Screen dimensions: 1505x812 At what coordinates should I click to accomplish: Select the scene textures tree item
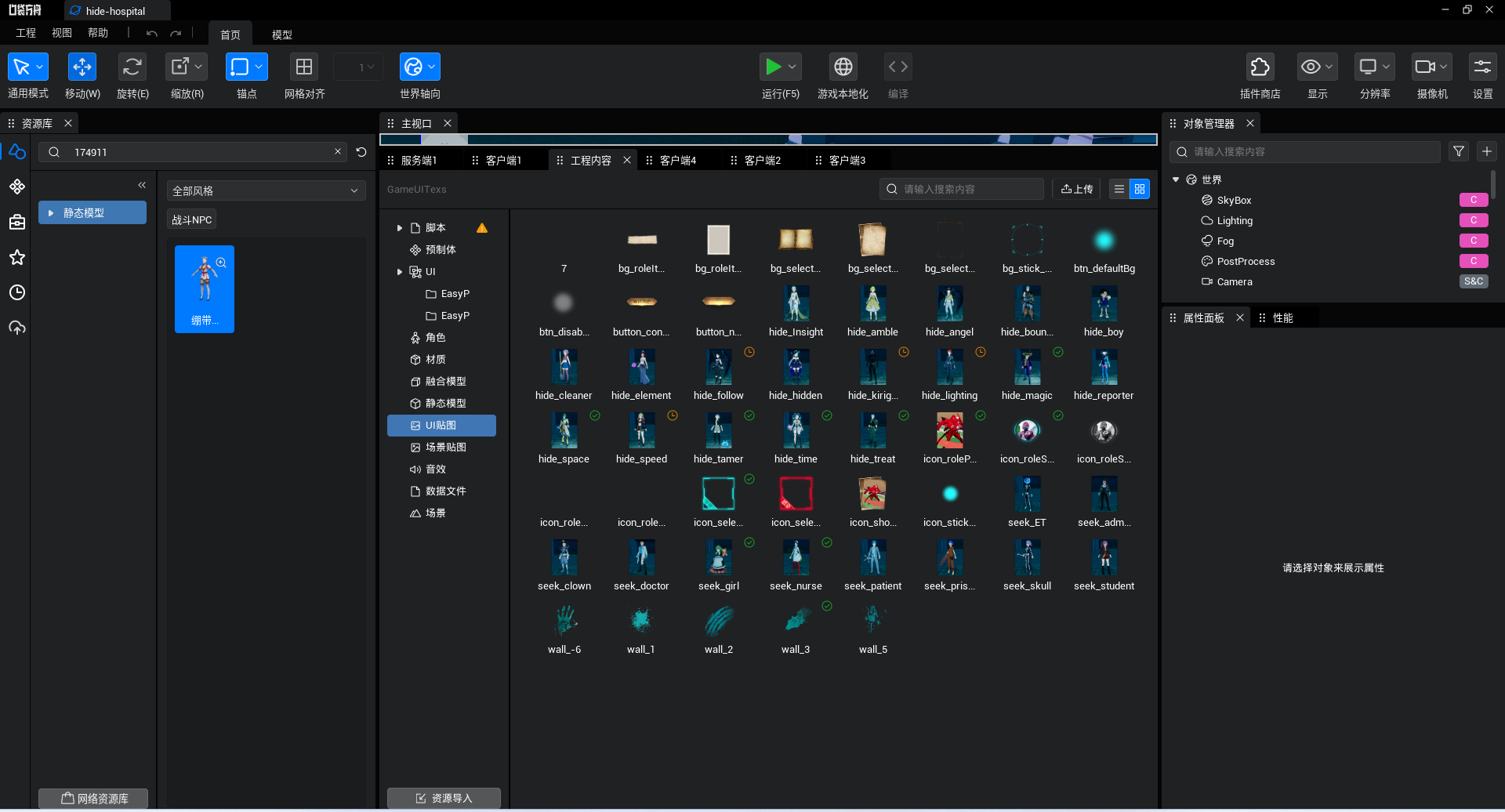(x=441, y=447)
